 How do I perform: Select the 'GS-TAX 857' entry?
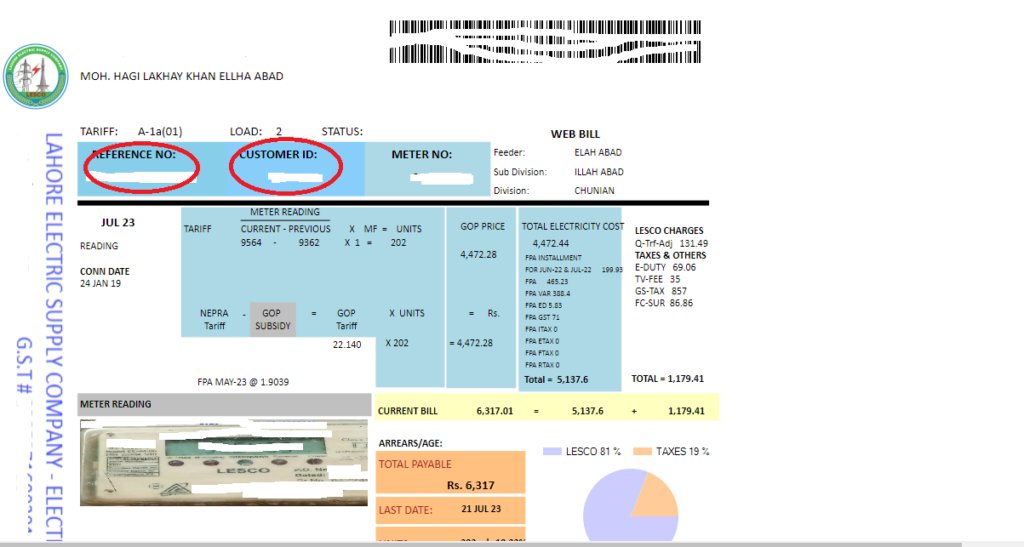[661, 291]
